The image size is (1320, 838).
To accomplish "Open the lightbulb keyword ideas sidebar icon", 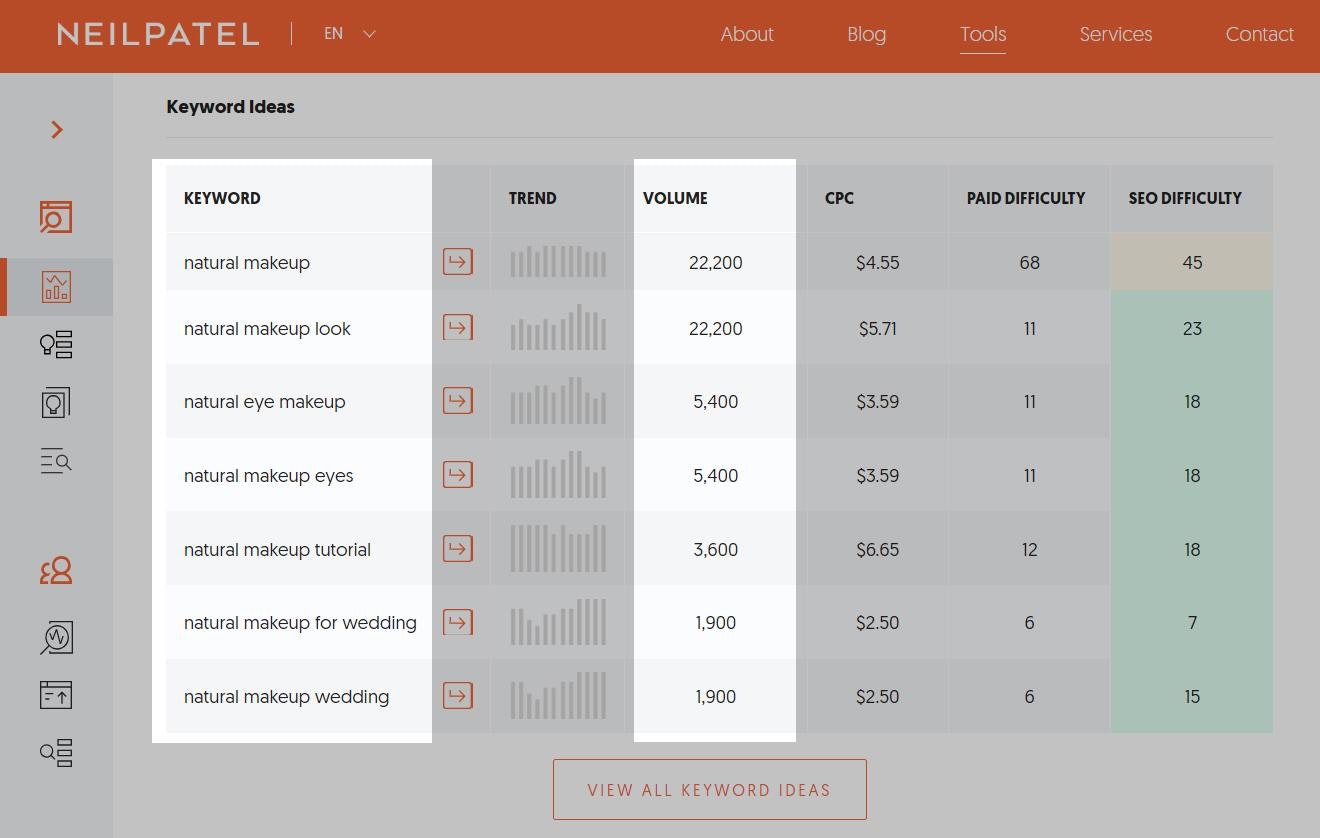I will tap(56, 345).
